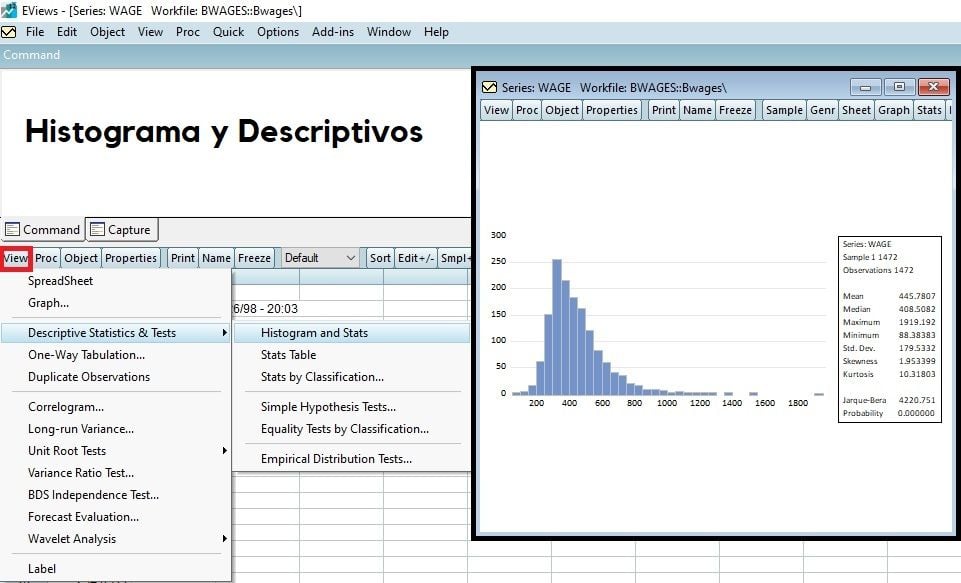The height and width of the screenshot is (583, 961).
Task: Click the Stats button in series toolbar
Action: point(930,110)
